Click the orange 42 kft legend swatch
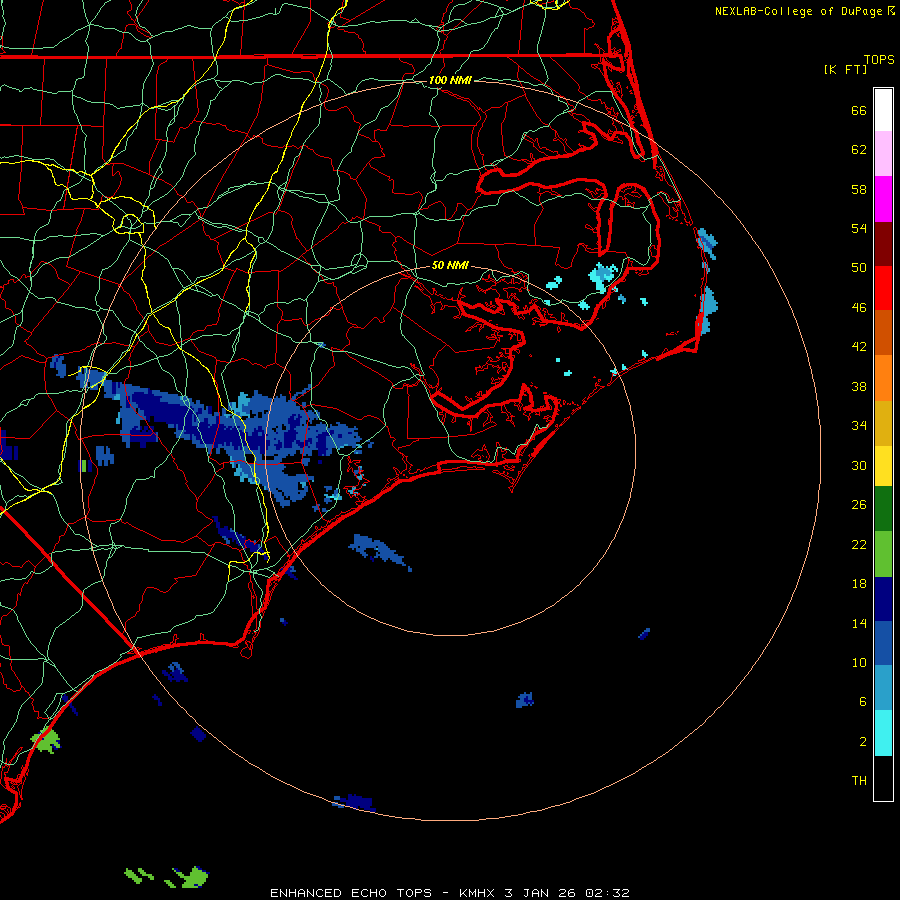 pos(883,378)
